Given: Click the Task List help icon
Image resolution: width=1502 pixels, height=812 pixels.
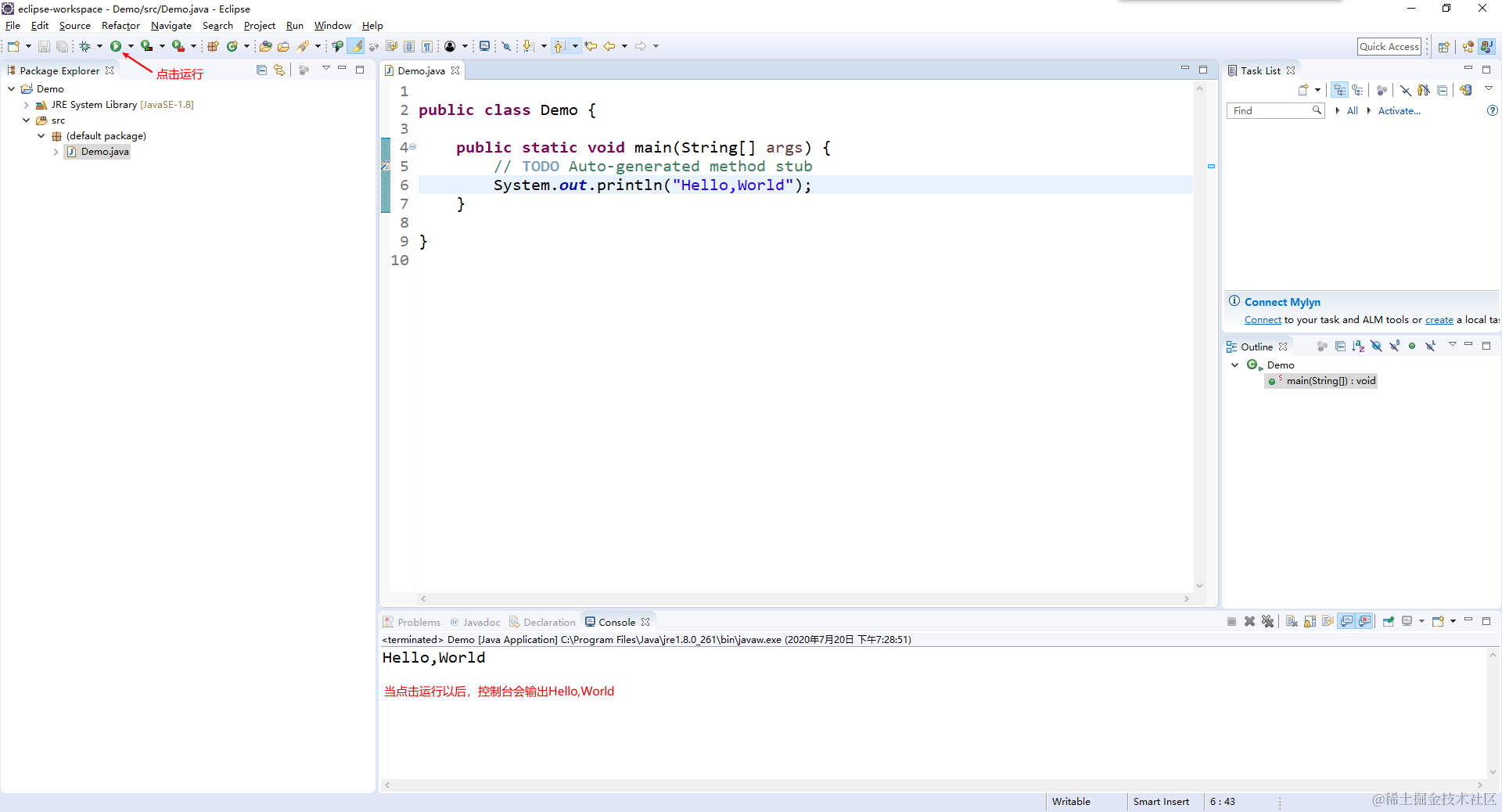Looking at the screenshot, I should pos(1492,110).
